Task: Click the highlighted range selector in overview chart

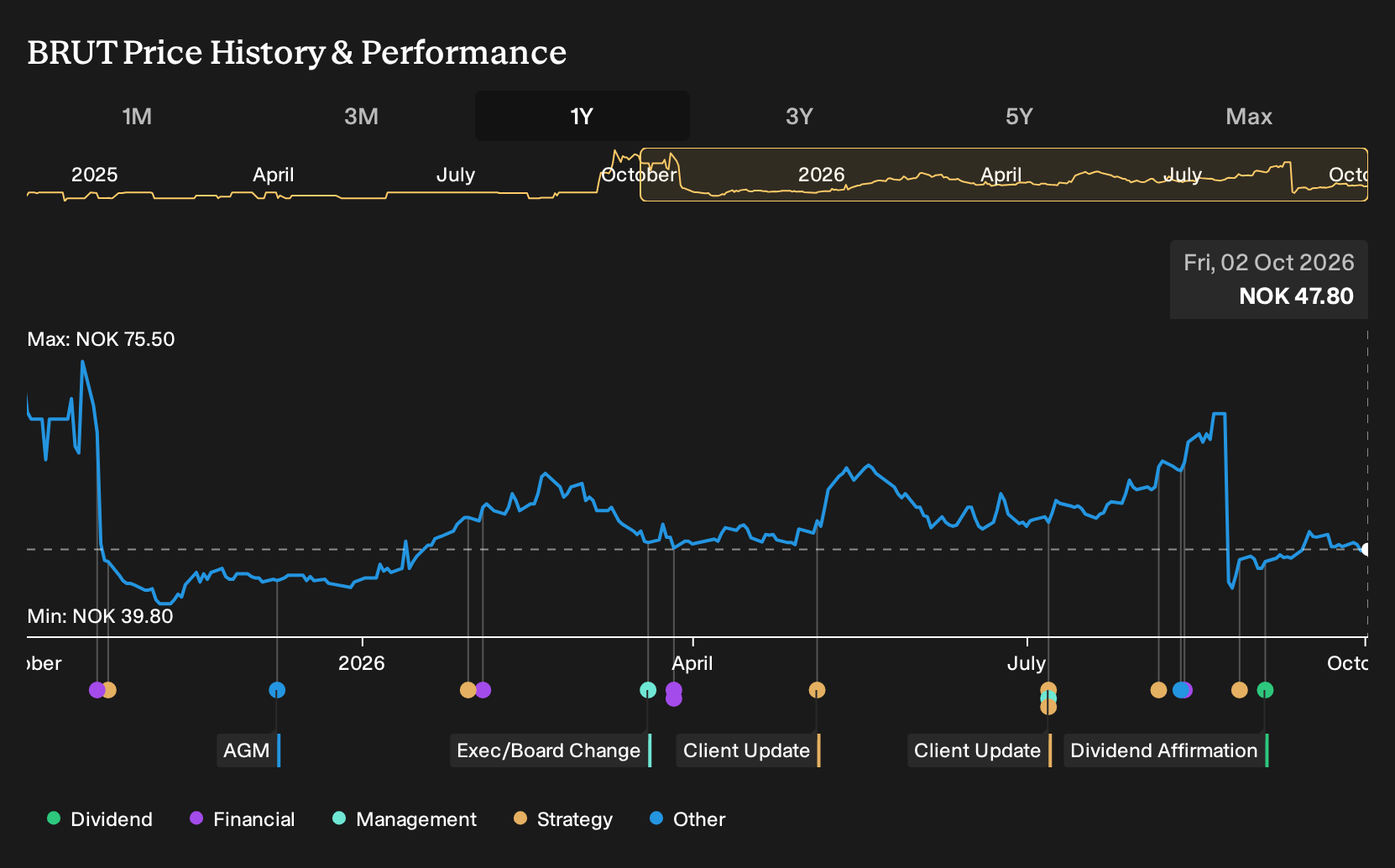Action: (x=1004, y=175)
